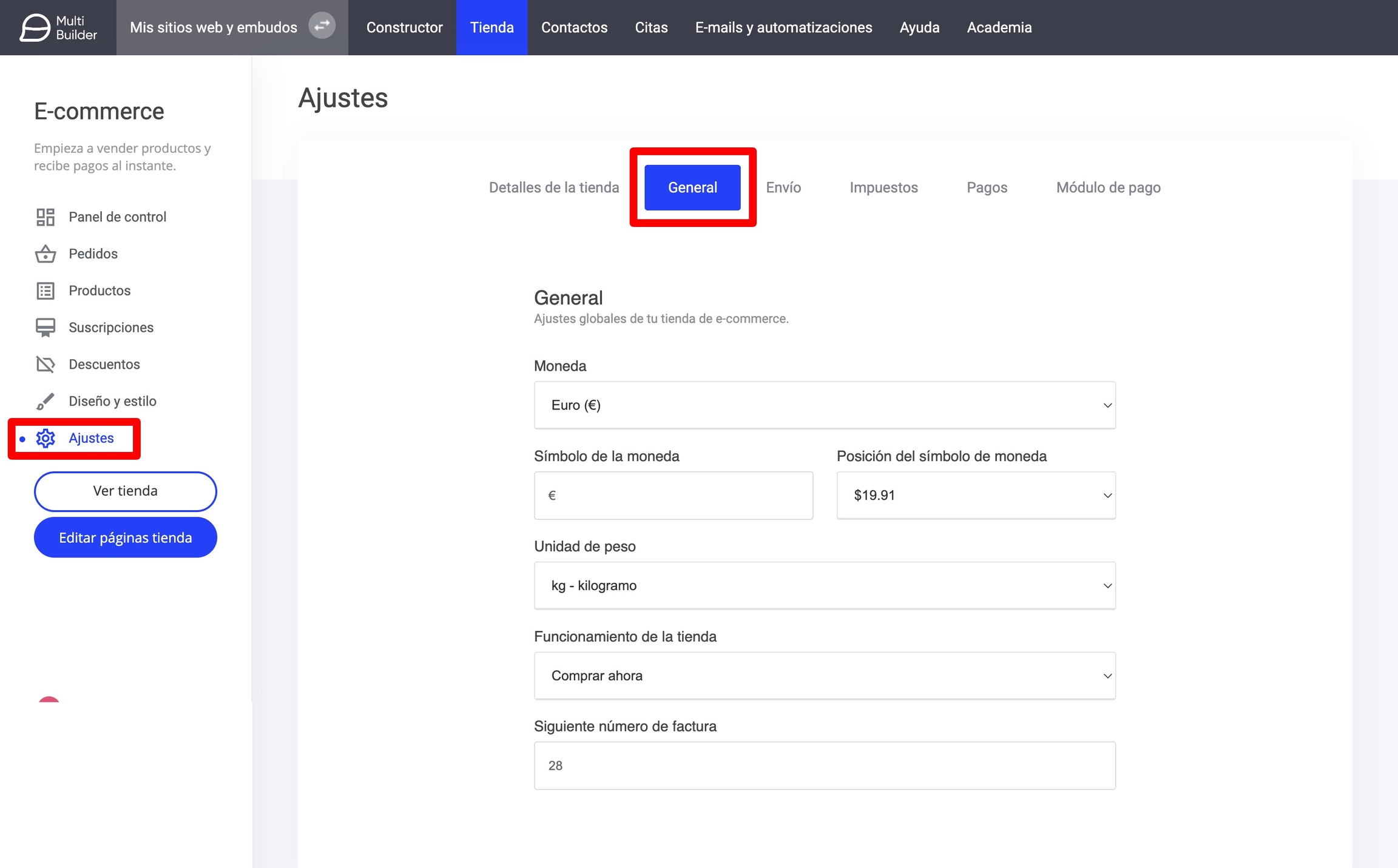Click the Suscripciones icon in sidebar
The width and height of the screenshot is (1398, 868).
pyautogui.click(x=46, y=328)
